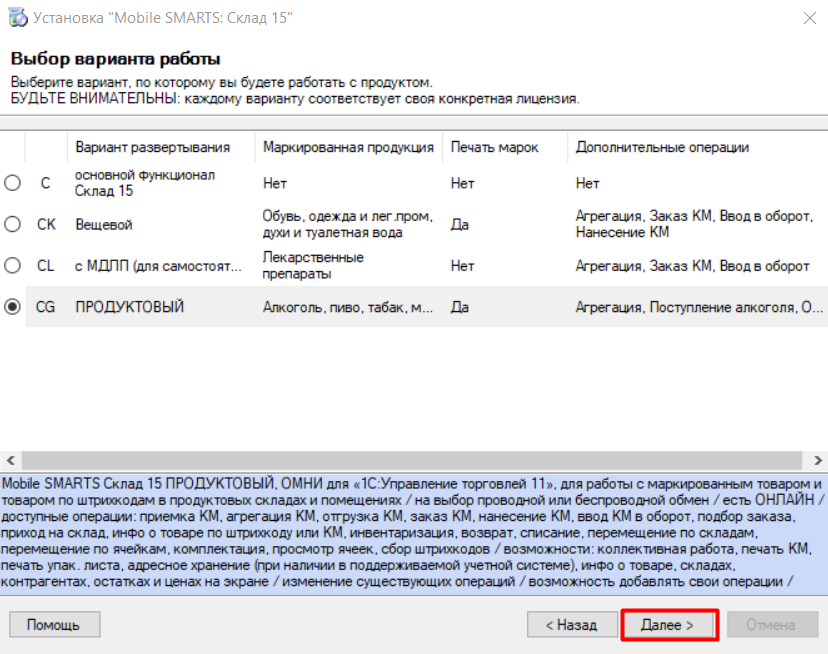The image size is (828, 654).
Task: Select the CG ПРОДУКТОВЫЙ radio button
Action: 12,308
